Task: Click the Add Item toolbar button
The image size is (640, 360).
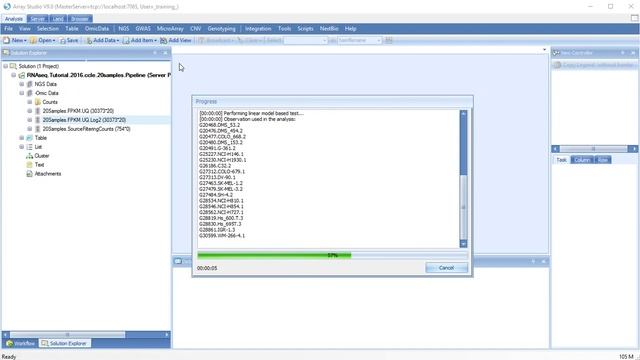Action: (x=140, y=40)
